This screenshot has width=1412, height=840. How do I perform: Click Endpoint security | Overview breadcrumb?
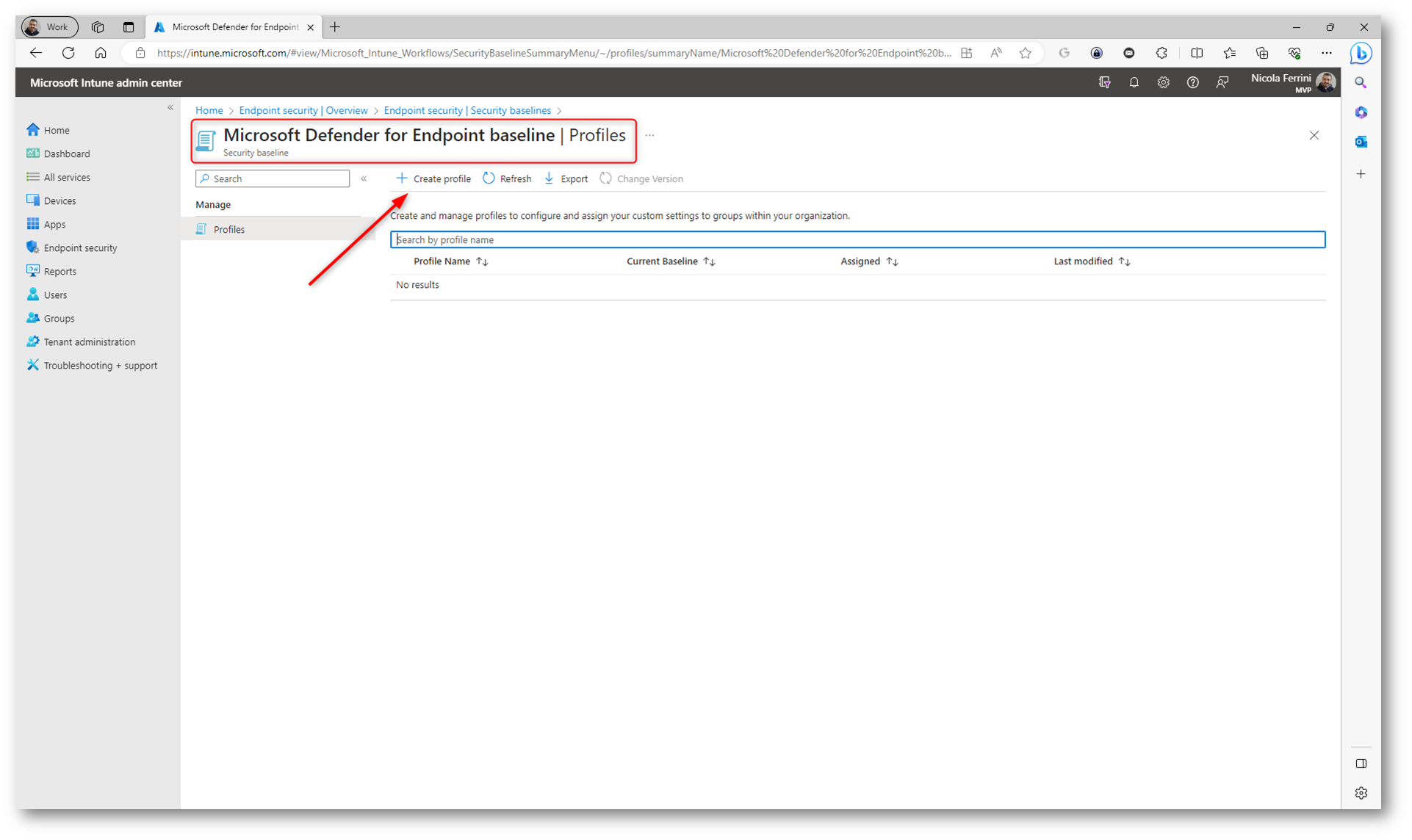tap(303, 110)
